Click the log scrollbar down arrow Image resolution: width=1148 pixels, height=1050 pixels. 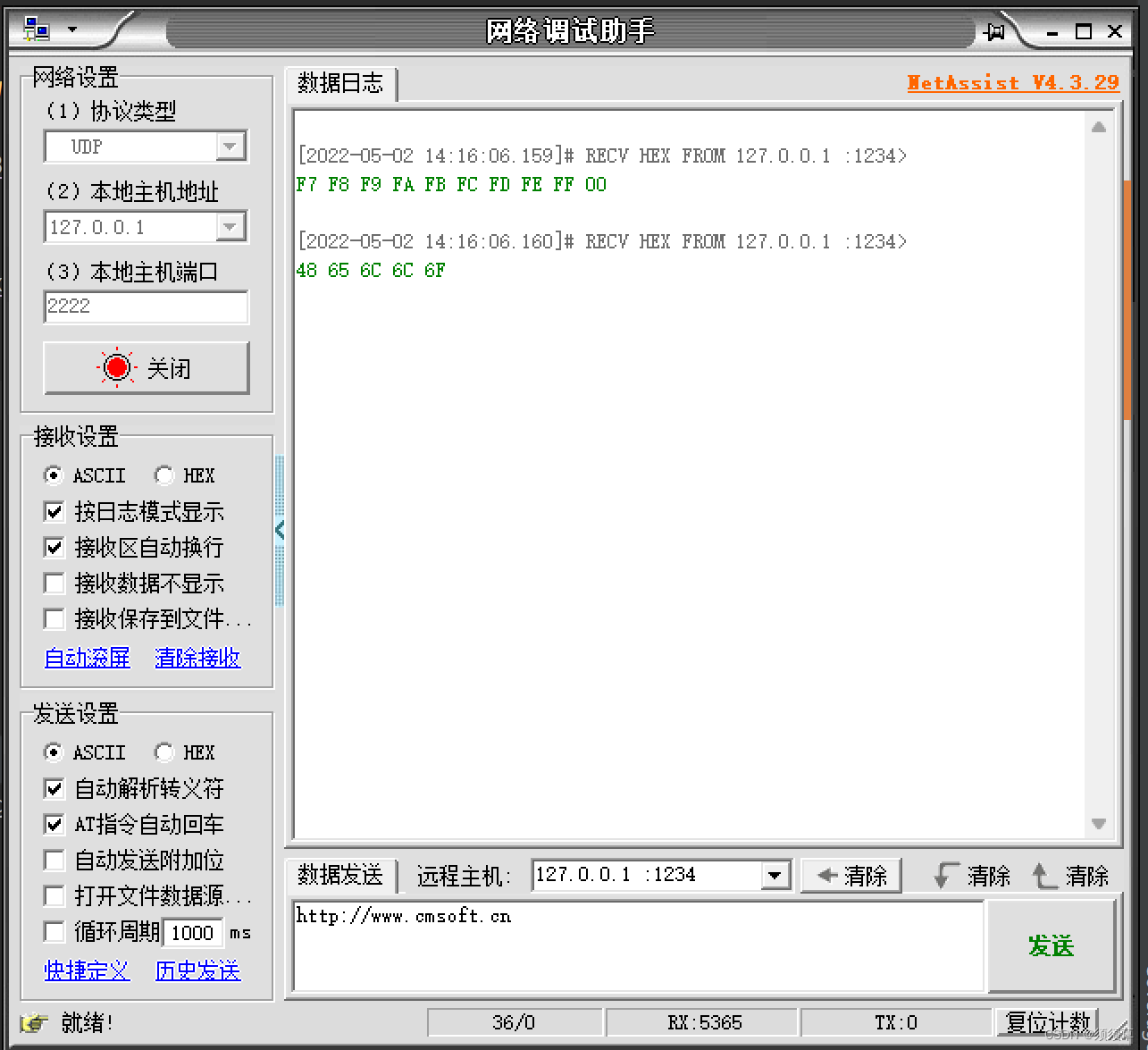pyautogui.click(x=1099, y=824)
